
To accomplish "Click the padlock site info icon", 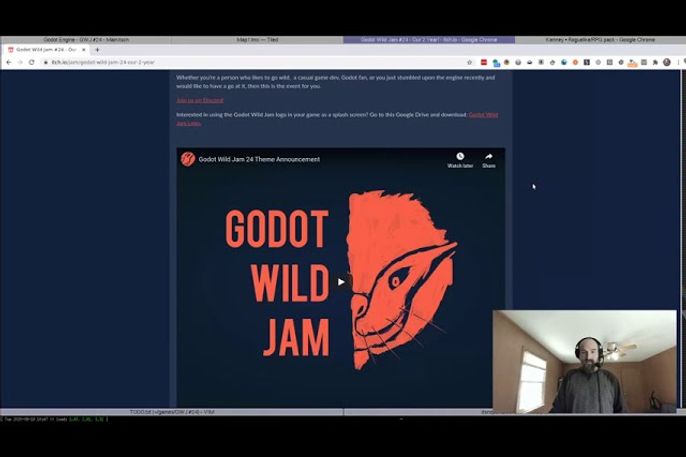I will tap(46, 63).
